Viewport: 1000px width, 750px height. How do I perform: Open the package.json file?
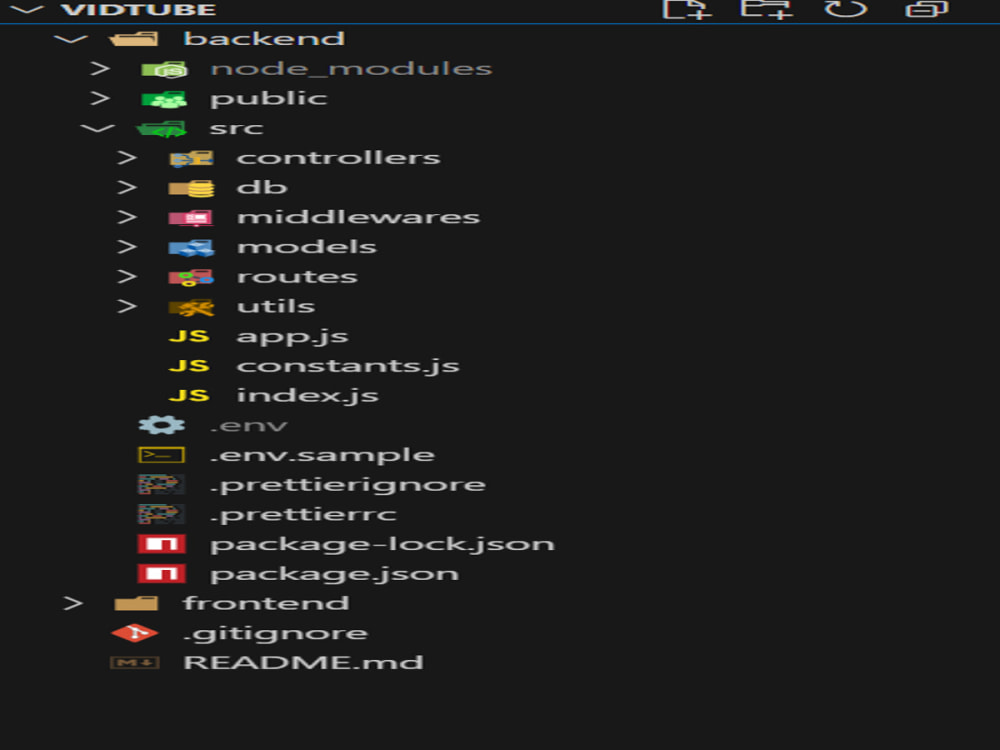point(335,575)
